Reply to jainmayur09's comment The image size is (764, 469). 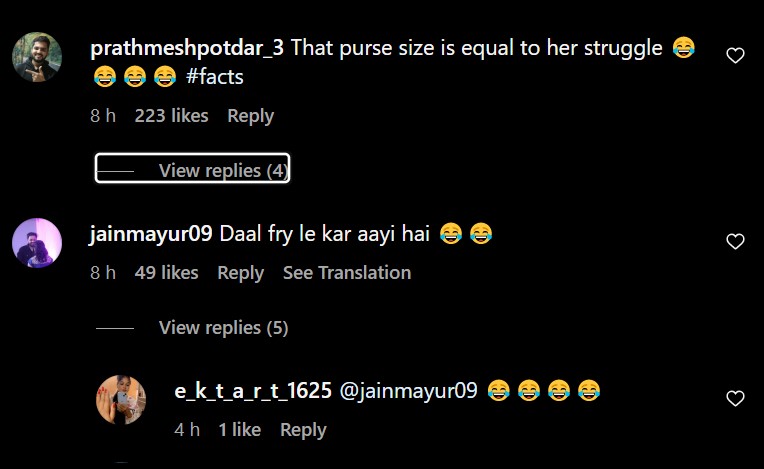click(241, 273)
